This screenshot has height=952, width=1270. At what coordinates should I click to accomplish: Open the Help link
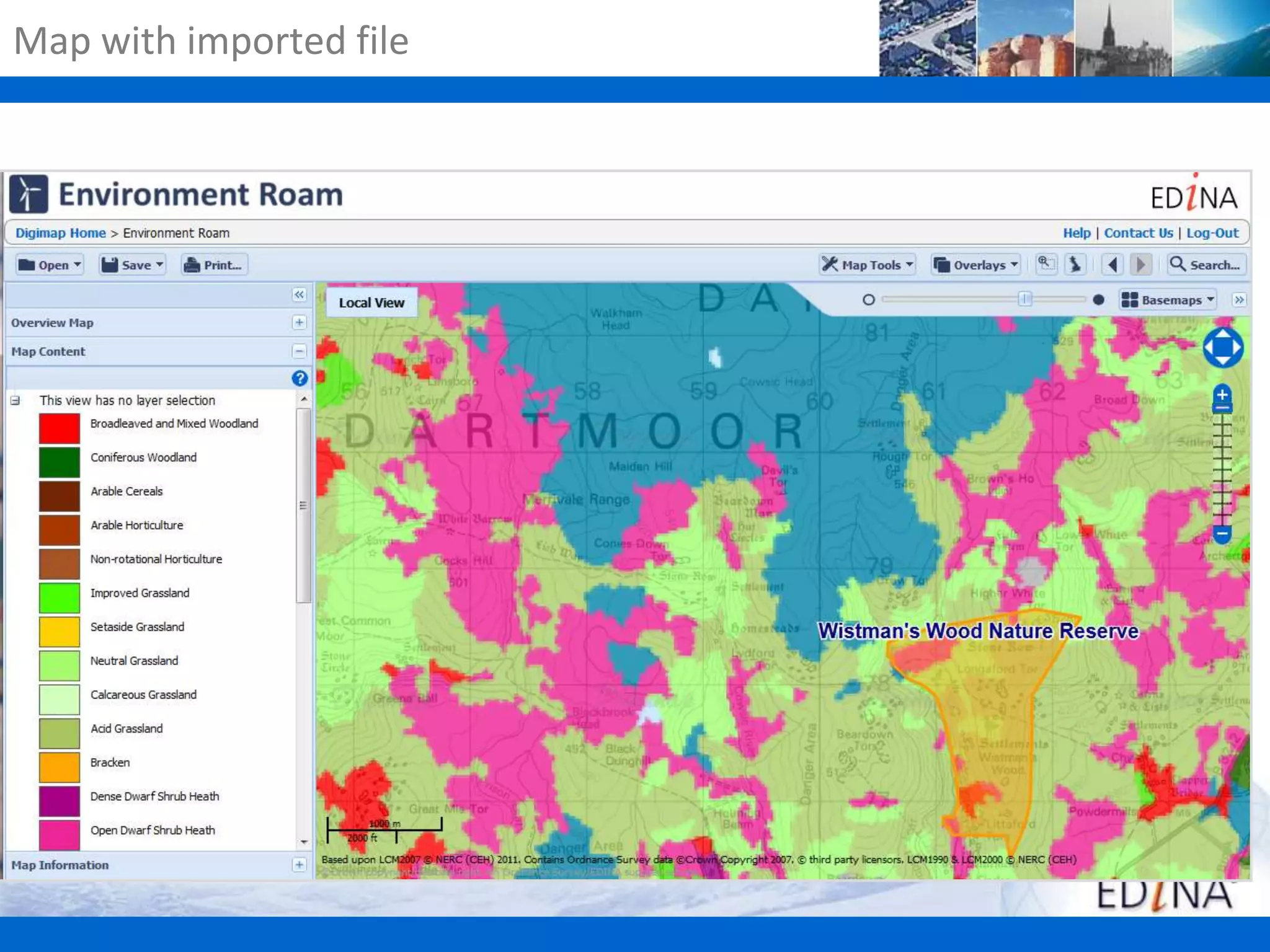click(x=1077, y=233)
